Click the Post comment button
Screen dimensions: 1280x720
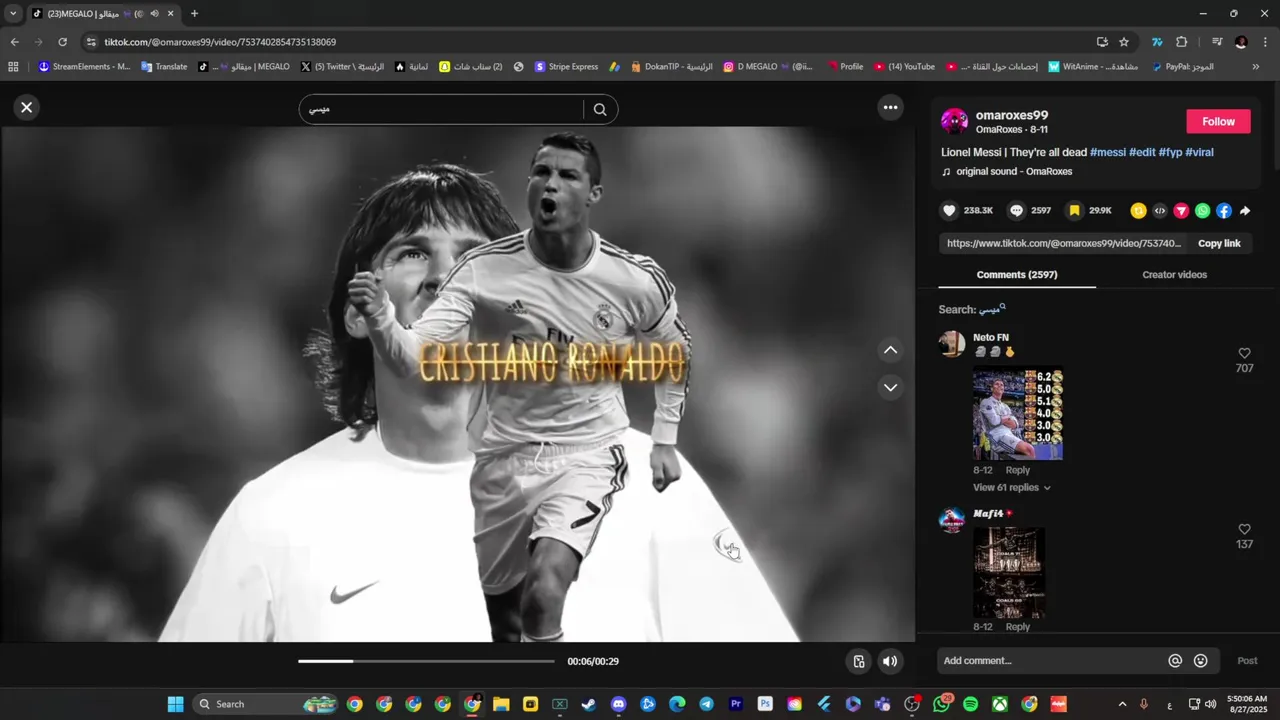pyautogui.click(x=1247, y=661)
